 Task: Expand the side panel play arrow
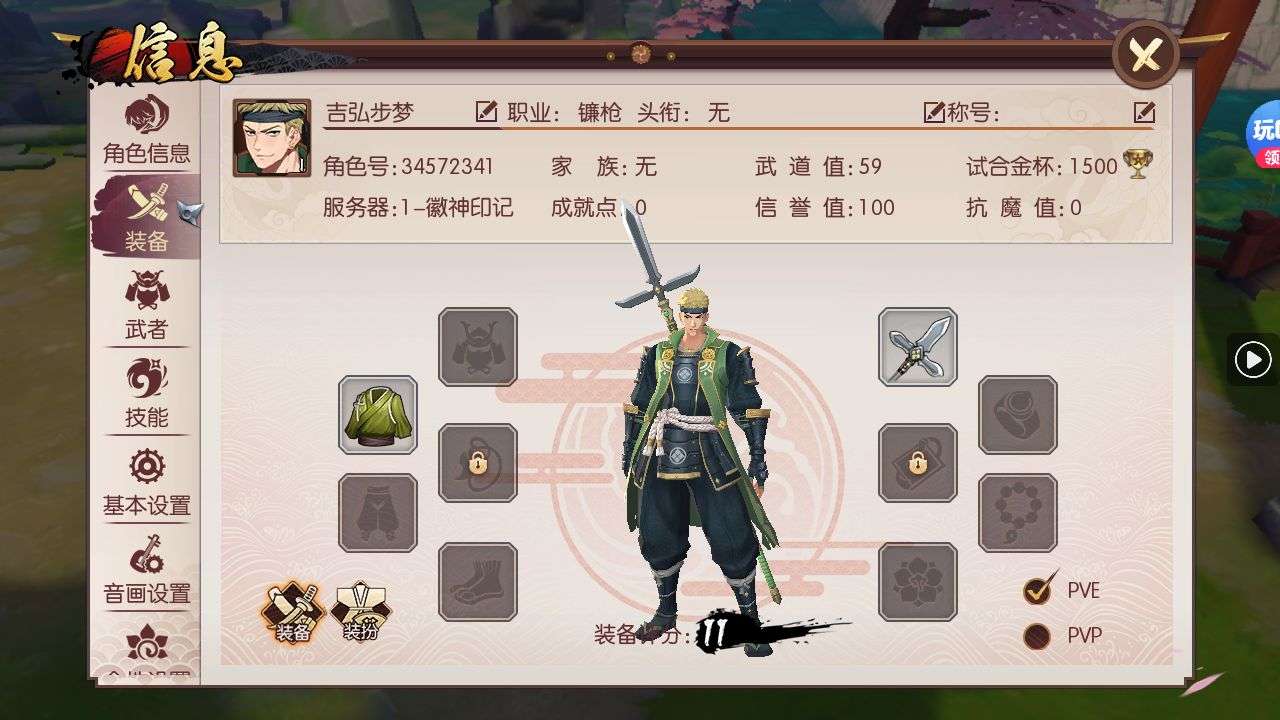click(1253, 360)
